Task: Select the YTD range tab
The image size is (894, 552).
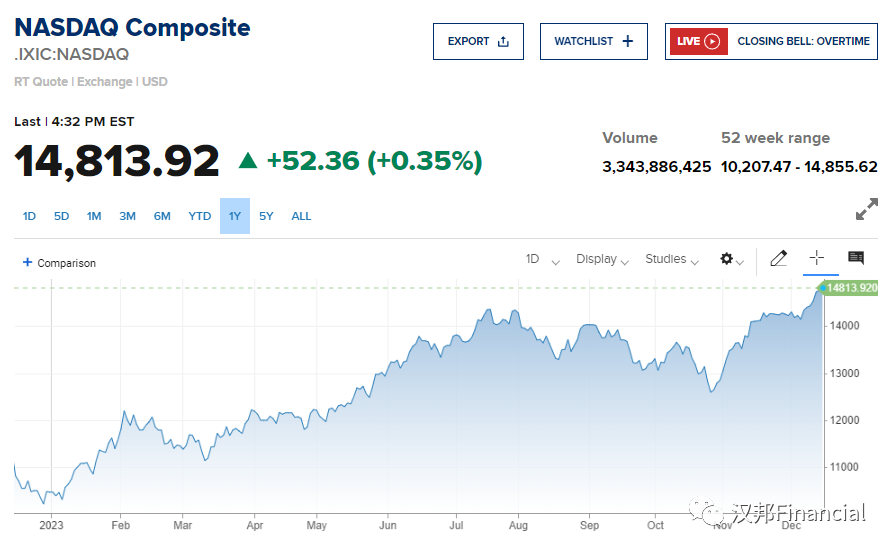Action: (200, 216)
